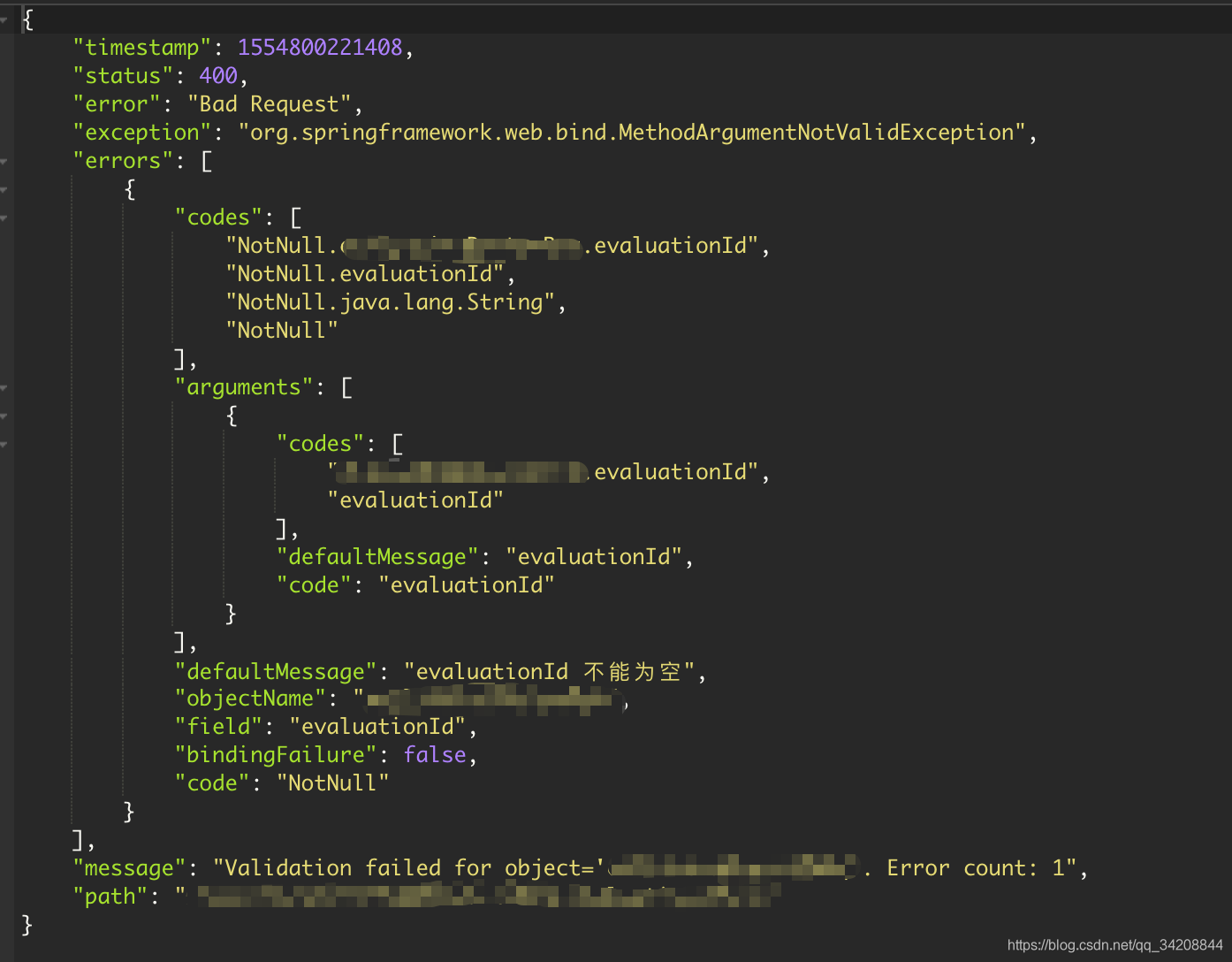Viewport: 1232px width, 962px height.
Task: Select the "NotNull.evaluationId" string
Action: (x=365, y=274)
